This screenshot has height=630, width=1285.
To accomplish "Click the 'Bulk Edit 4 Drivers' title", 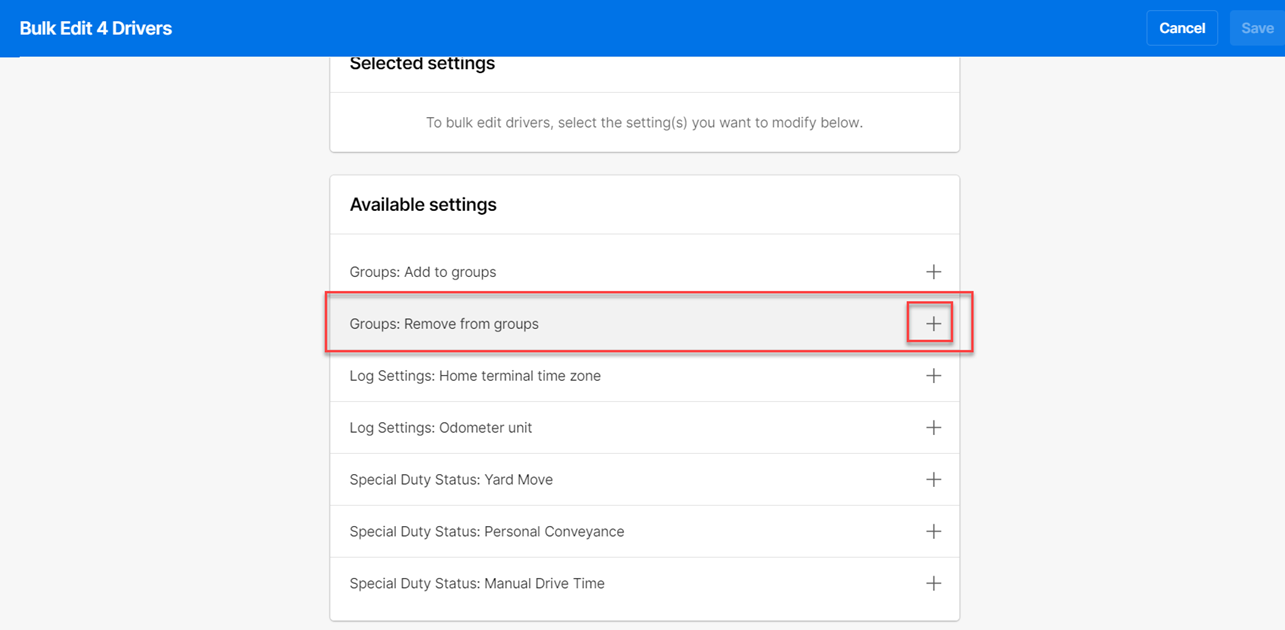I will tap(96, 28).
